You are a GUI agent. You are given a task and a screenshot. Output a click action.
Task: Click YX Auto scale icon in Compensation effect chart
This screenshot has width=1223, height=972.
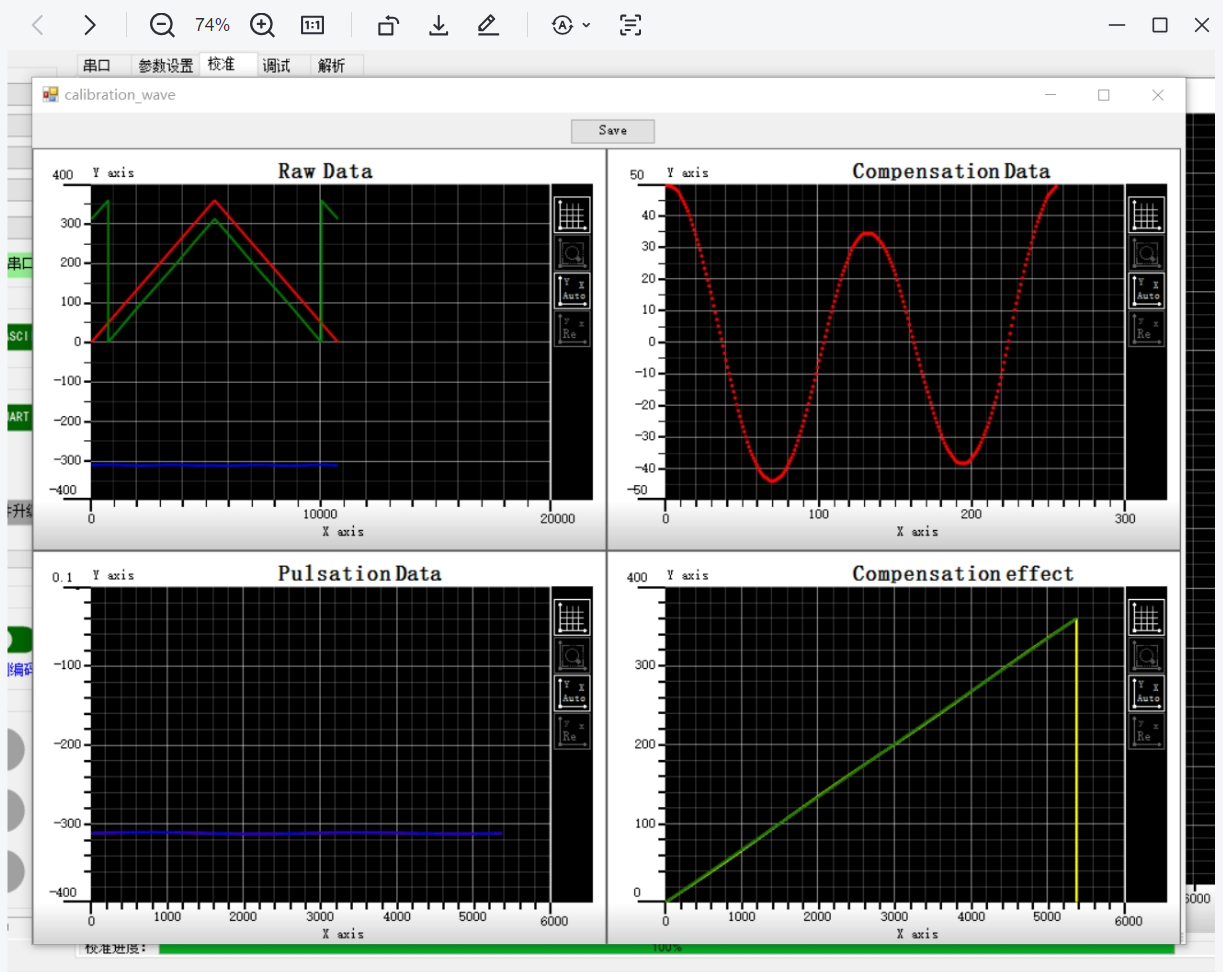(1147, 693)
